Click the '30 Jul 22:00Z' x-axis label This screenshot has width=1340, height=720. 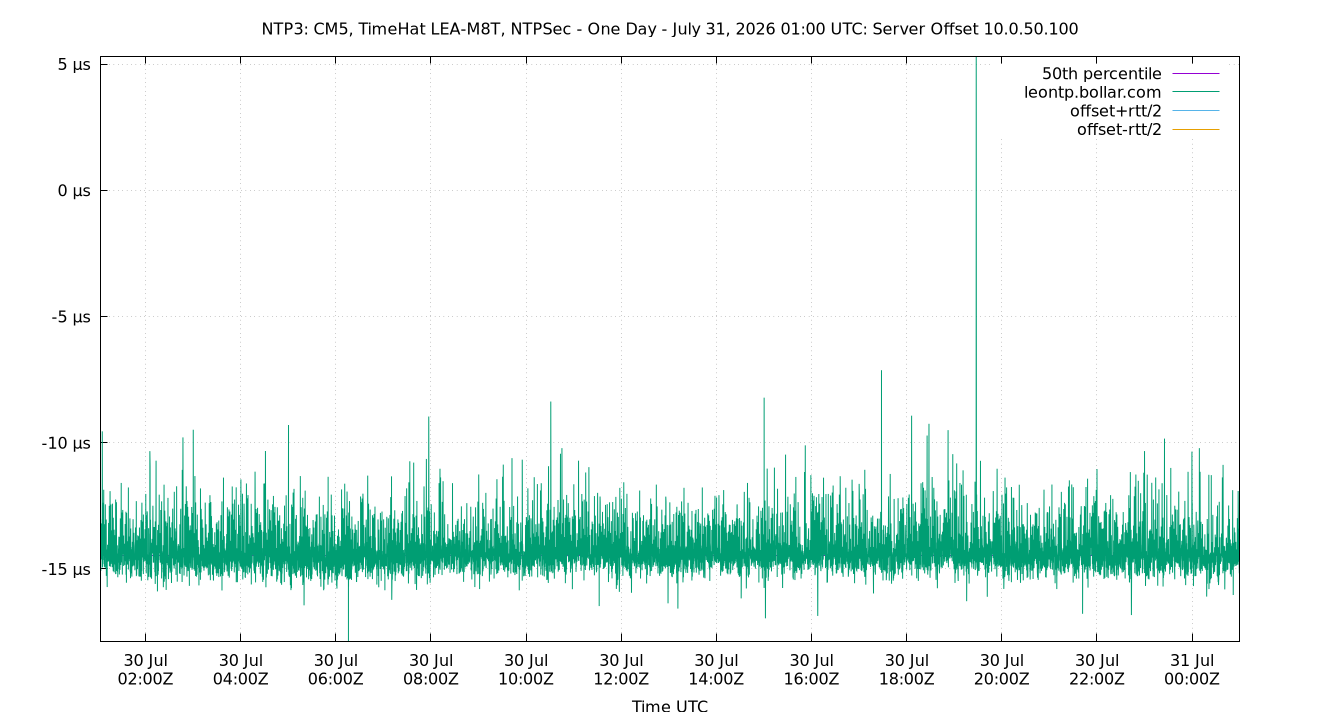click(1097, 670)
